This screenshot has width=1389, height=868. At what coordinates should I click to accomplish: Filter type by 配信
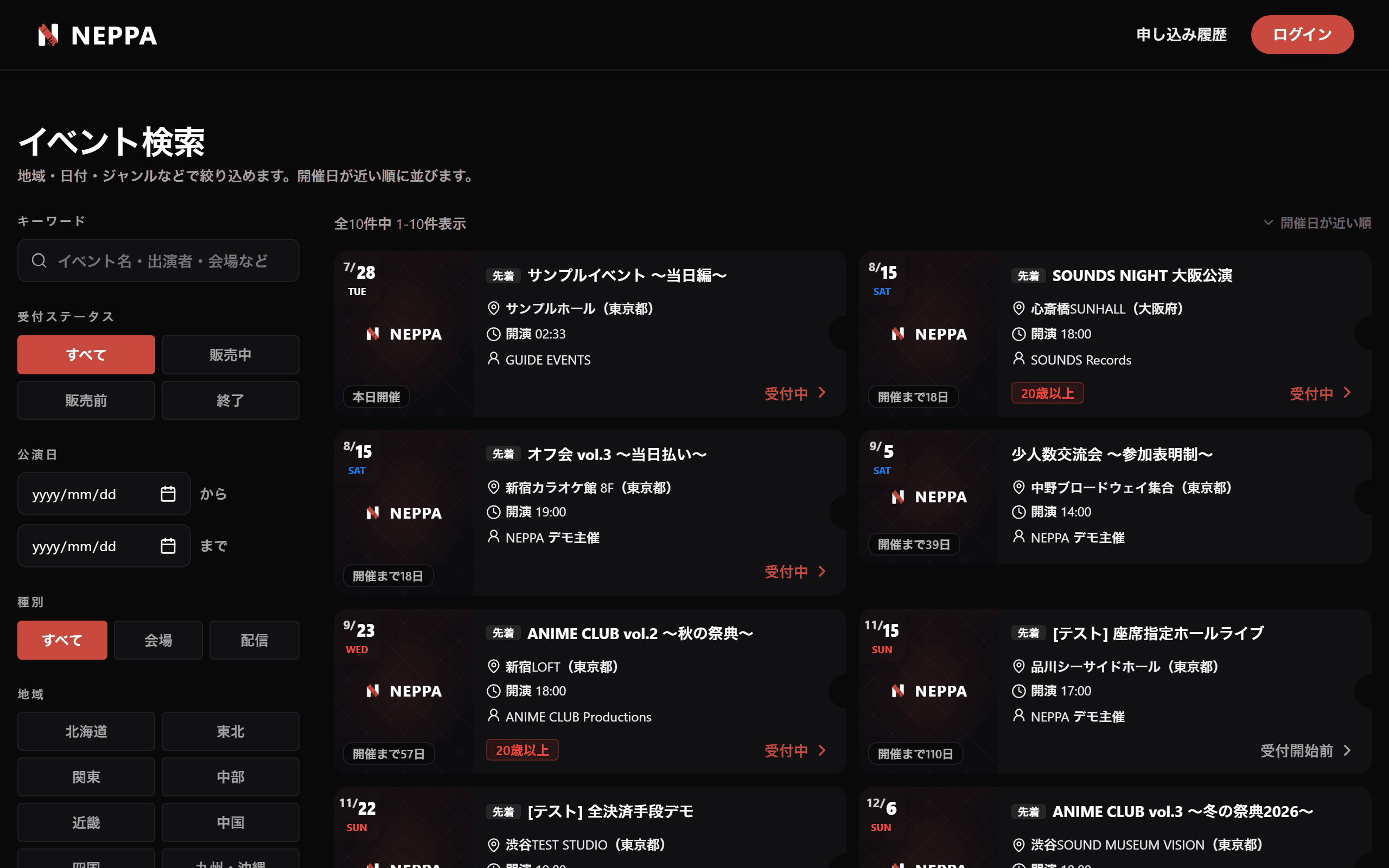coord(254,640)
